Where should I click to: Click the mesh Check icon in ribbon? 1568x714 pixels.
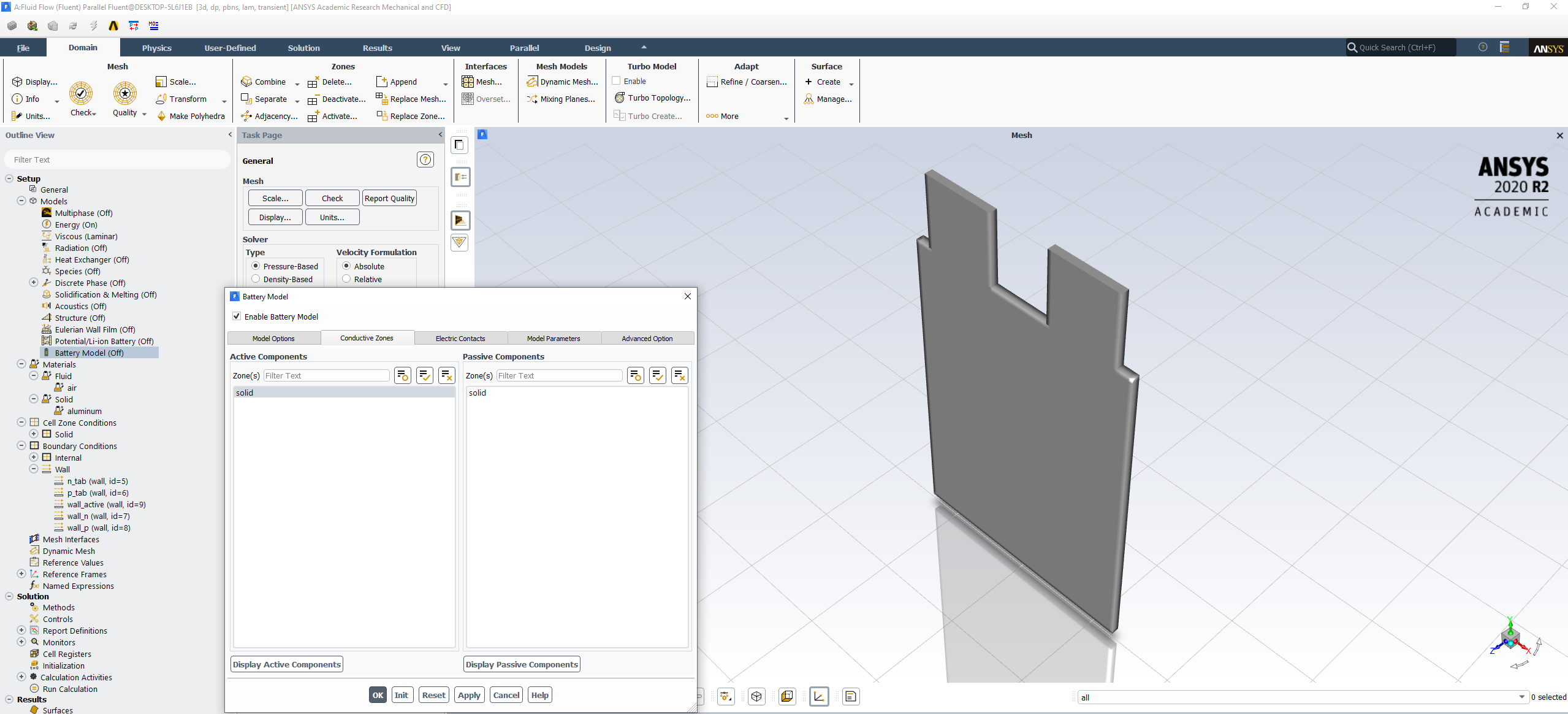coord(80,93)
